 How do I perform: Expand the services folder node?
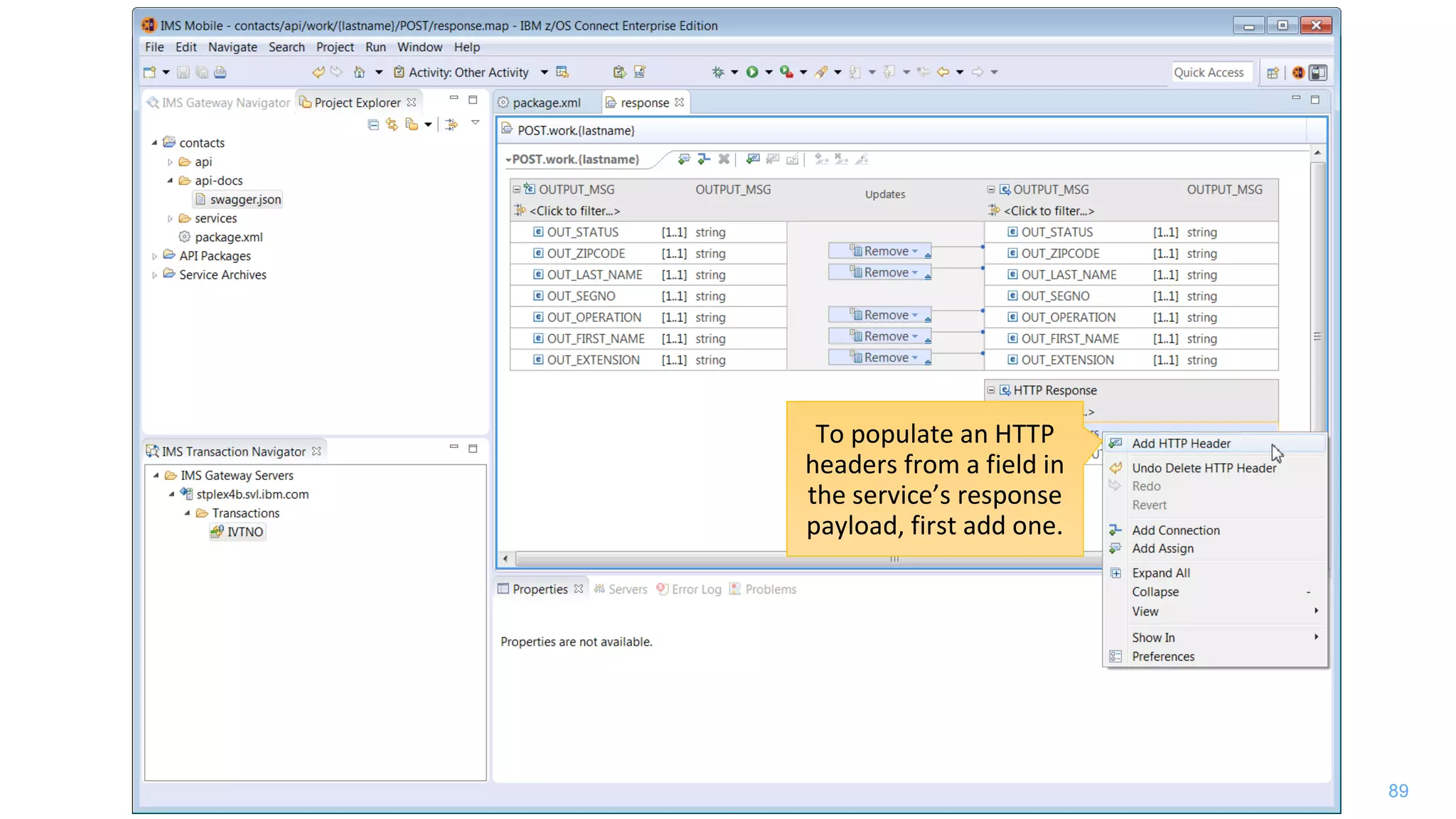click(170, 218)
